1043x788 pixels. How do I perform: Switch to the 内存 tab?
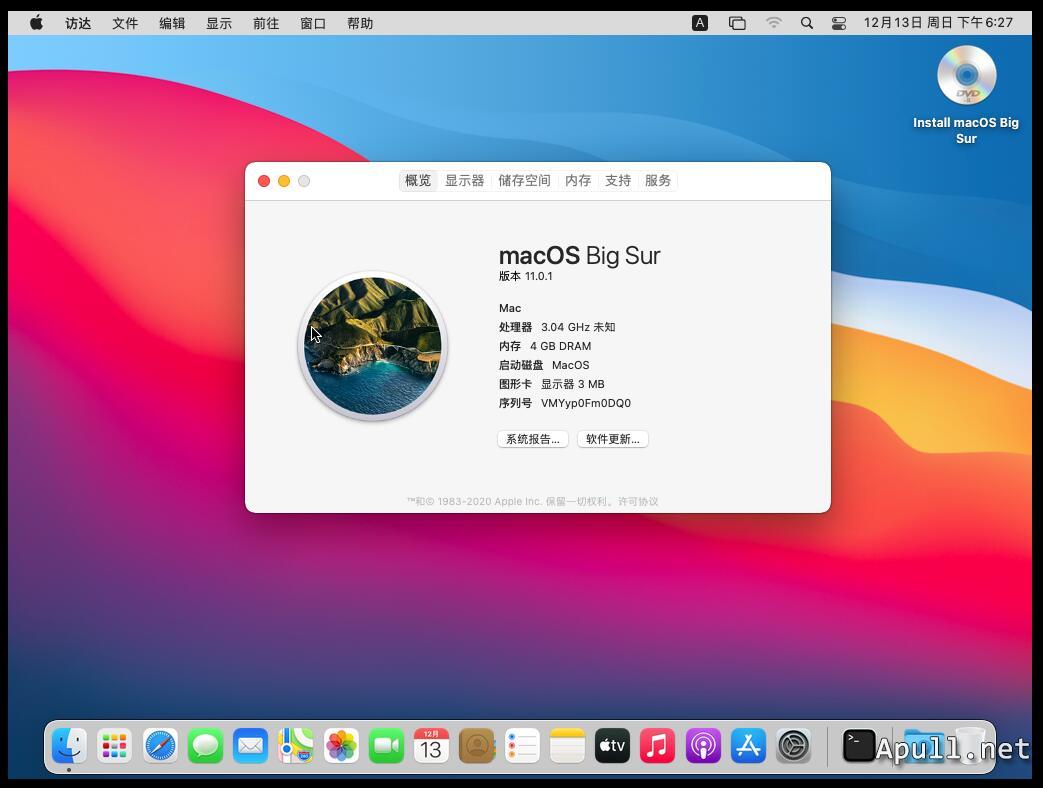tap(577, 180)
